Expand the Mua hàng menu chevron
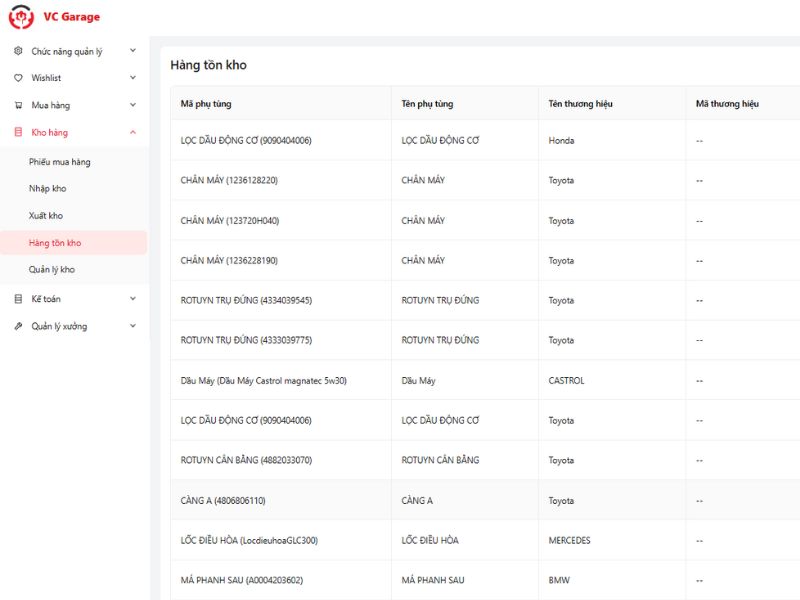Viewport: 800px width, 600px height. tap(133, 105)
